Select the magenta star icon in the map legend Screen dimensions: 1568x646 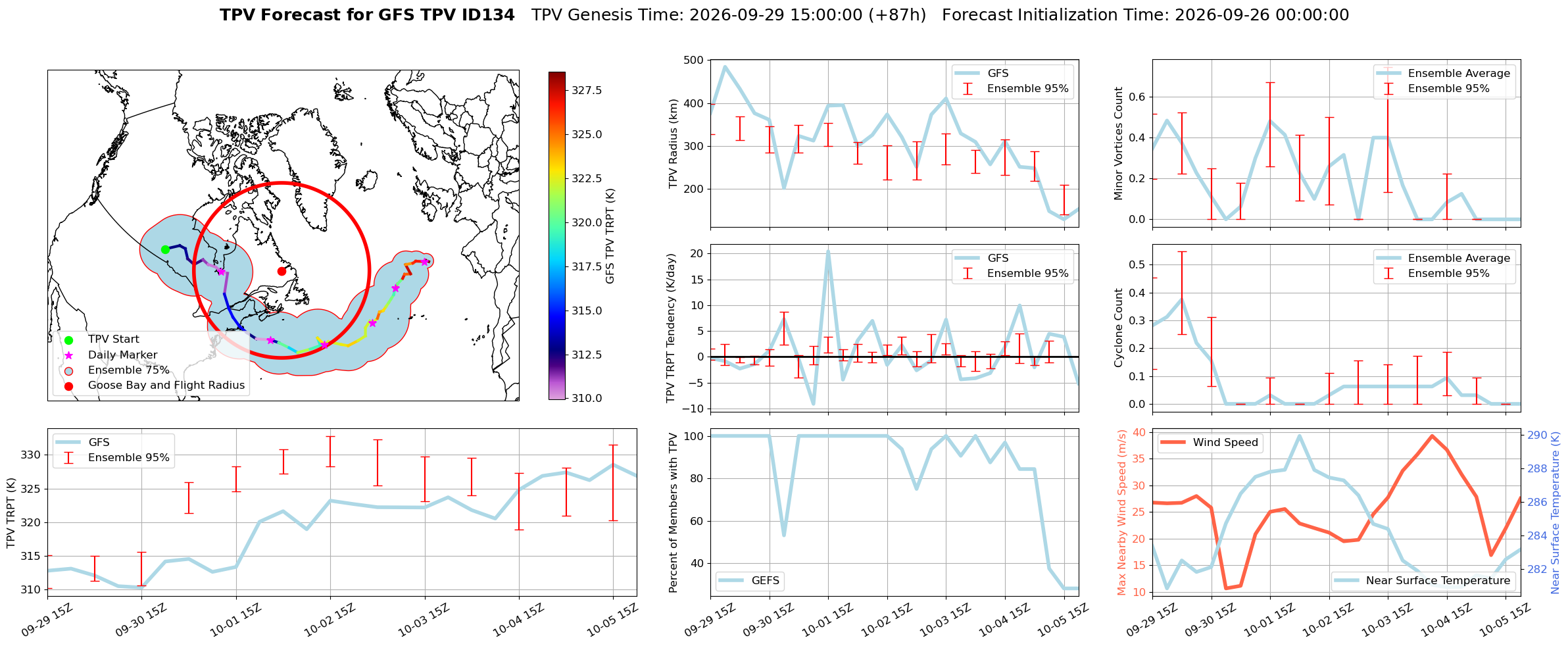click(x=68, y=355)
